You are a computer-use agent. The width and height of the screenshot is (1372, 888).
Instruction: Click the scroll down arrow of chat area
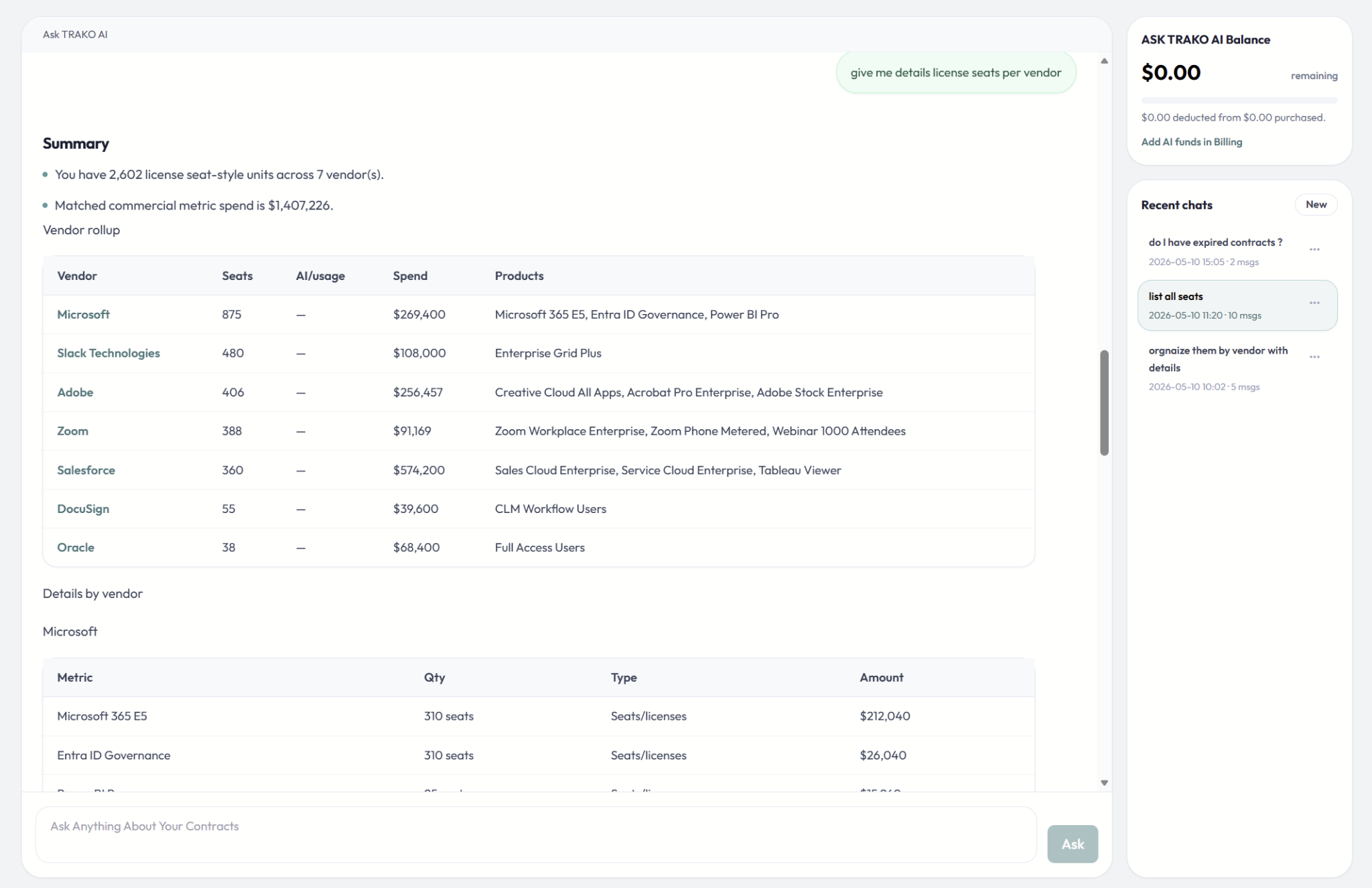[x=1104, y=782]
